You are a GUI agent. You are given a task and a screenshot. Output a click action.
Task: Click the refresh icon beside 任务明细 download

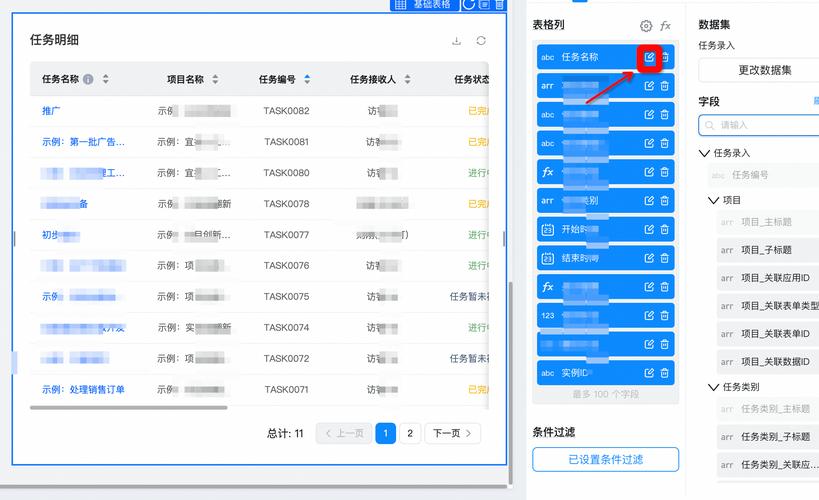pos(481,41)
